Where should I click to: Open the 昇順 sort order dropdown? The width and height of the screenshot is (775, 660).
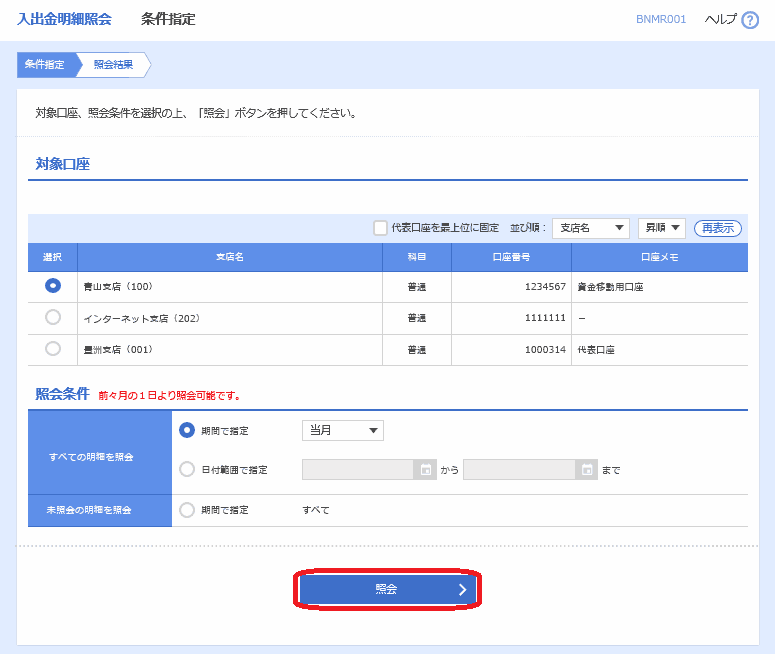(x=661, y=228)
